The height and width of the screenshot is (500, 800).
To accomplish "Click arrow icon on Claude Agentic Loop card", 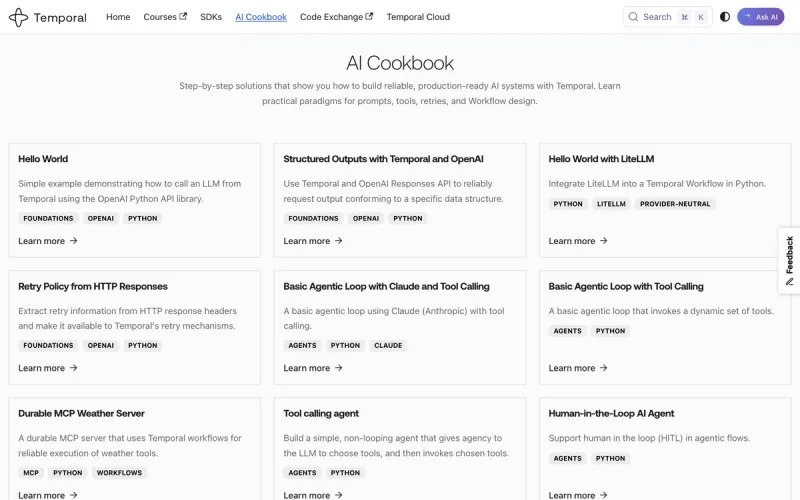I will (x=339, y=367).
